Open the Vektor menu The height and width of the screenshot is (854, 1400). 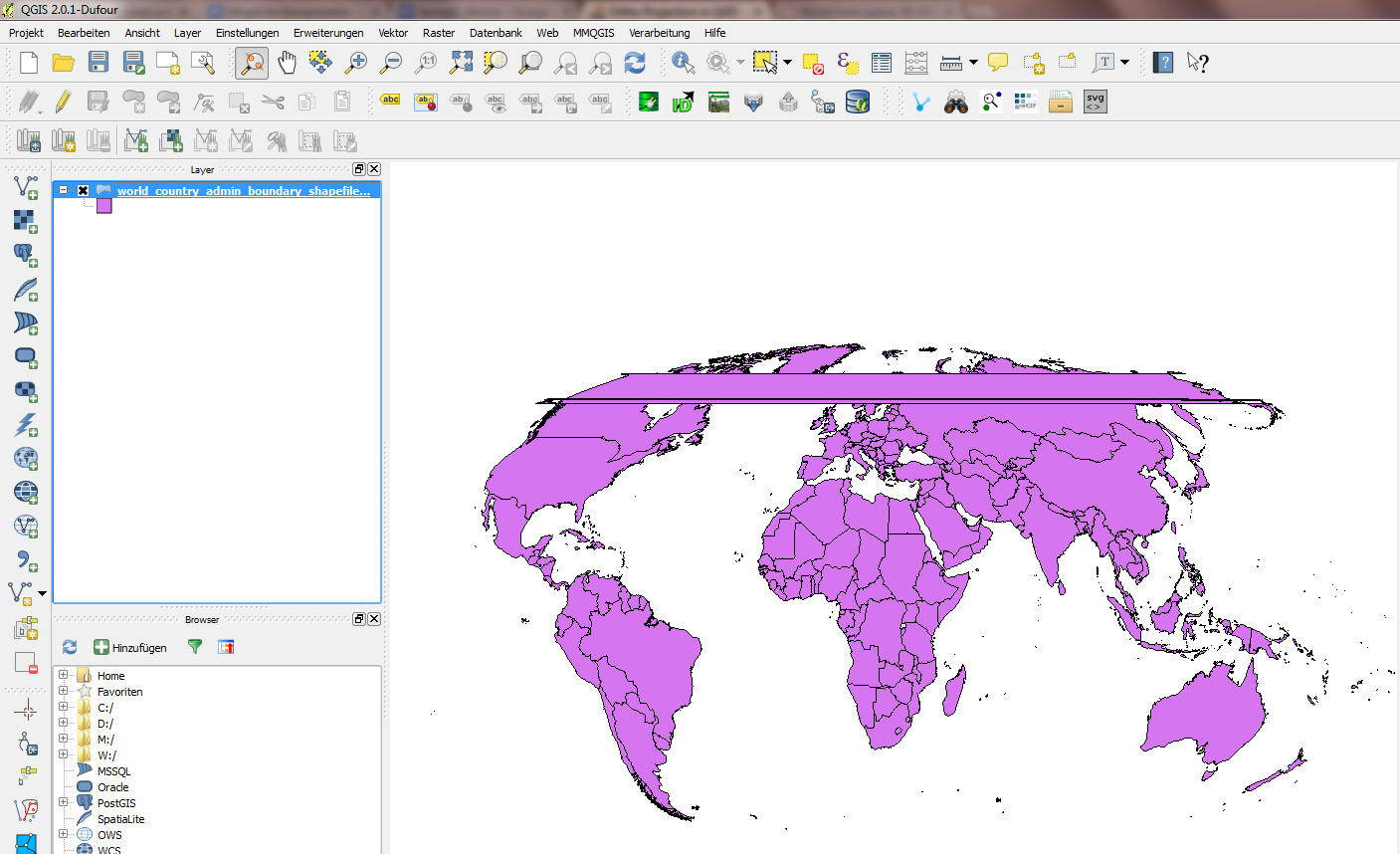[393, 33]
